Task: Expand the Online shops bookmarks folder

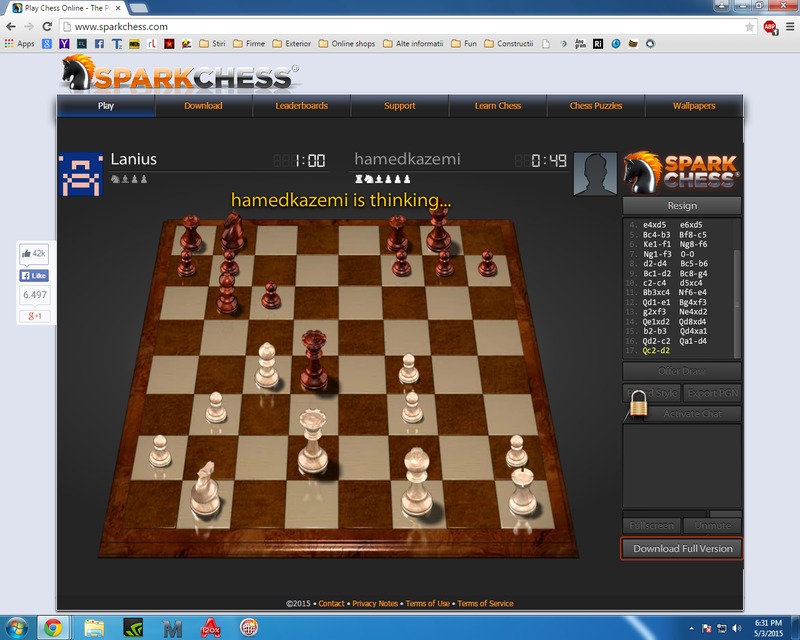Action: (347, 44)
